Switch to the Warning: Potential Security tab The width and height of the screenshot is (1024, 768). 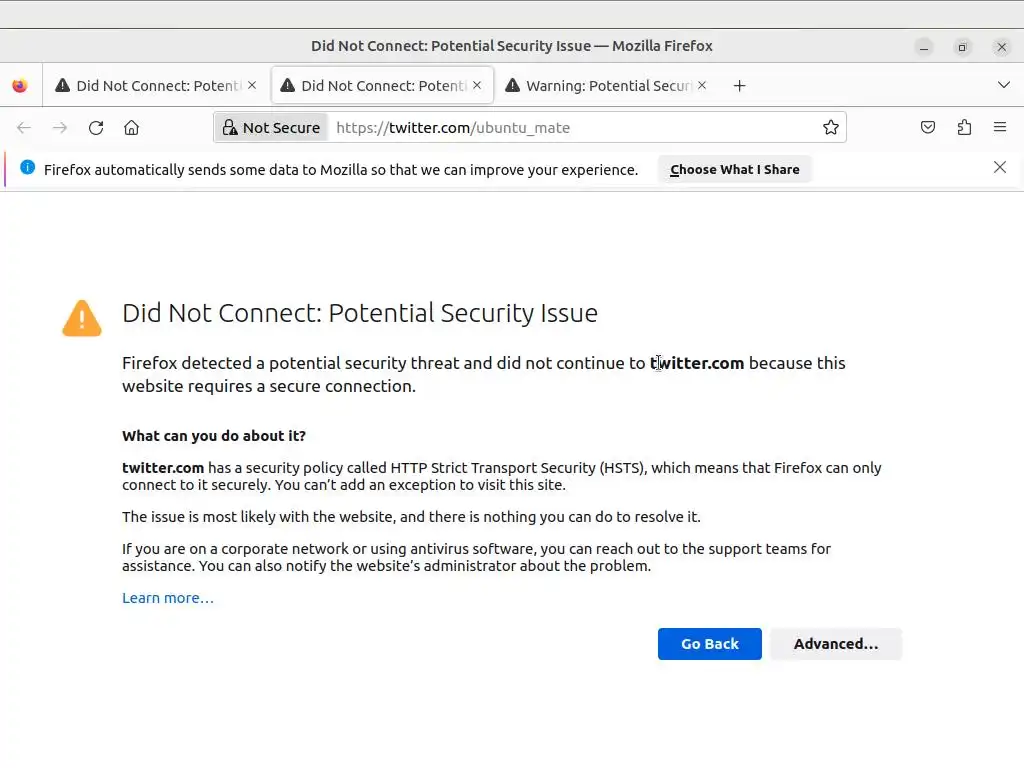point(600,86)
